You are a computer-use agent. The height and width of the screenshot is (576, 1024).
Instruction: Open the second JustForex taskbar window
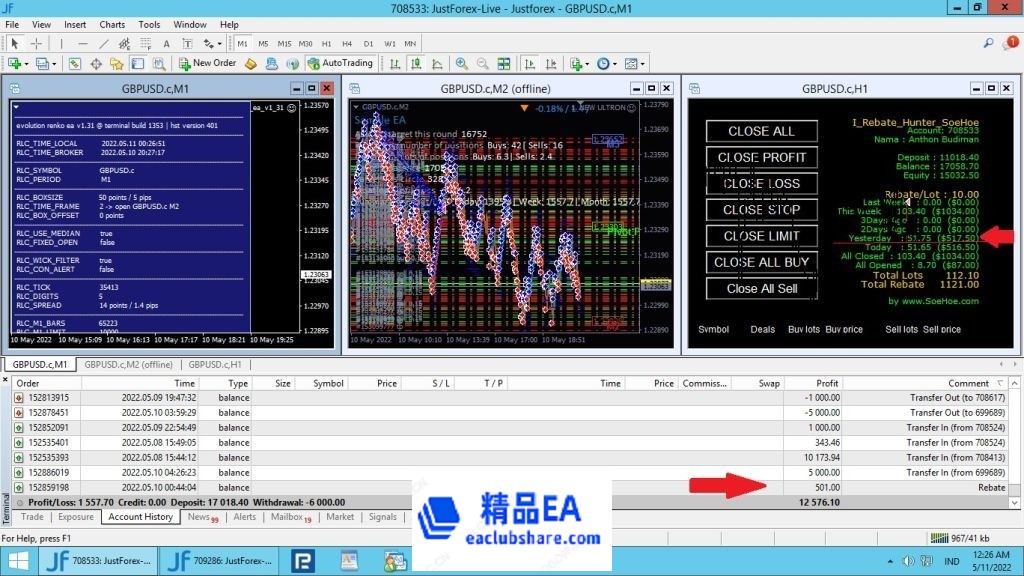pos(219,561)
